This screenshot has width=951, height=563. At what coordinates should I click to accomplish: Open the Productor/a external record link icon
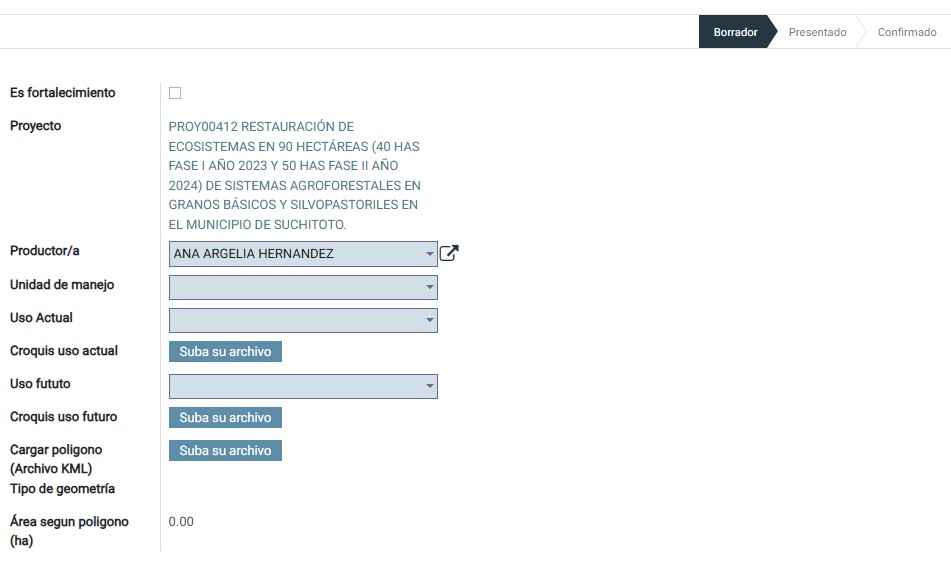pyautogui.click(x=449, y=254)
